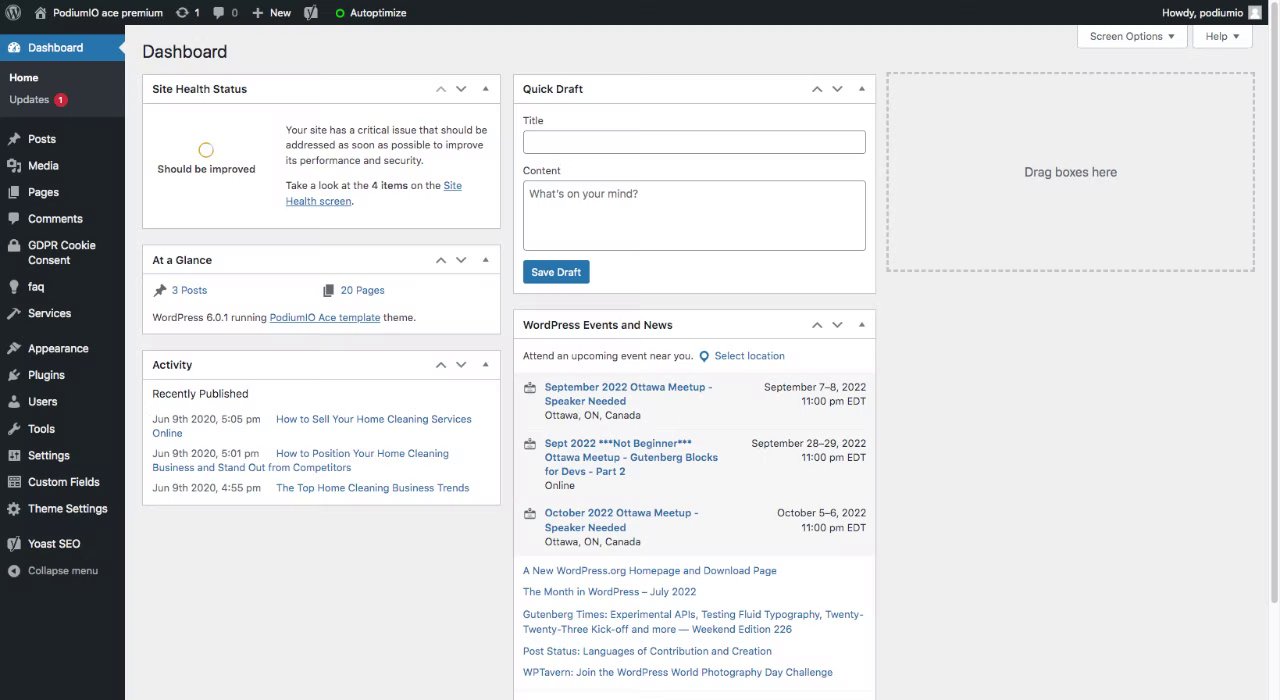This screenshot has height=700, width=1280.
Task: Open the Yoast SEO icon in admin bar
Action: (311, 13)
